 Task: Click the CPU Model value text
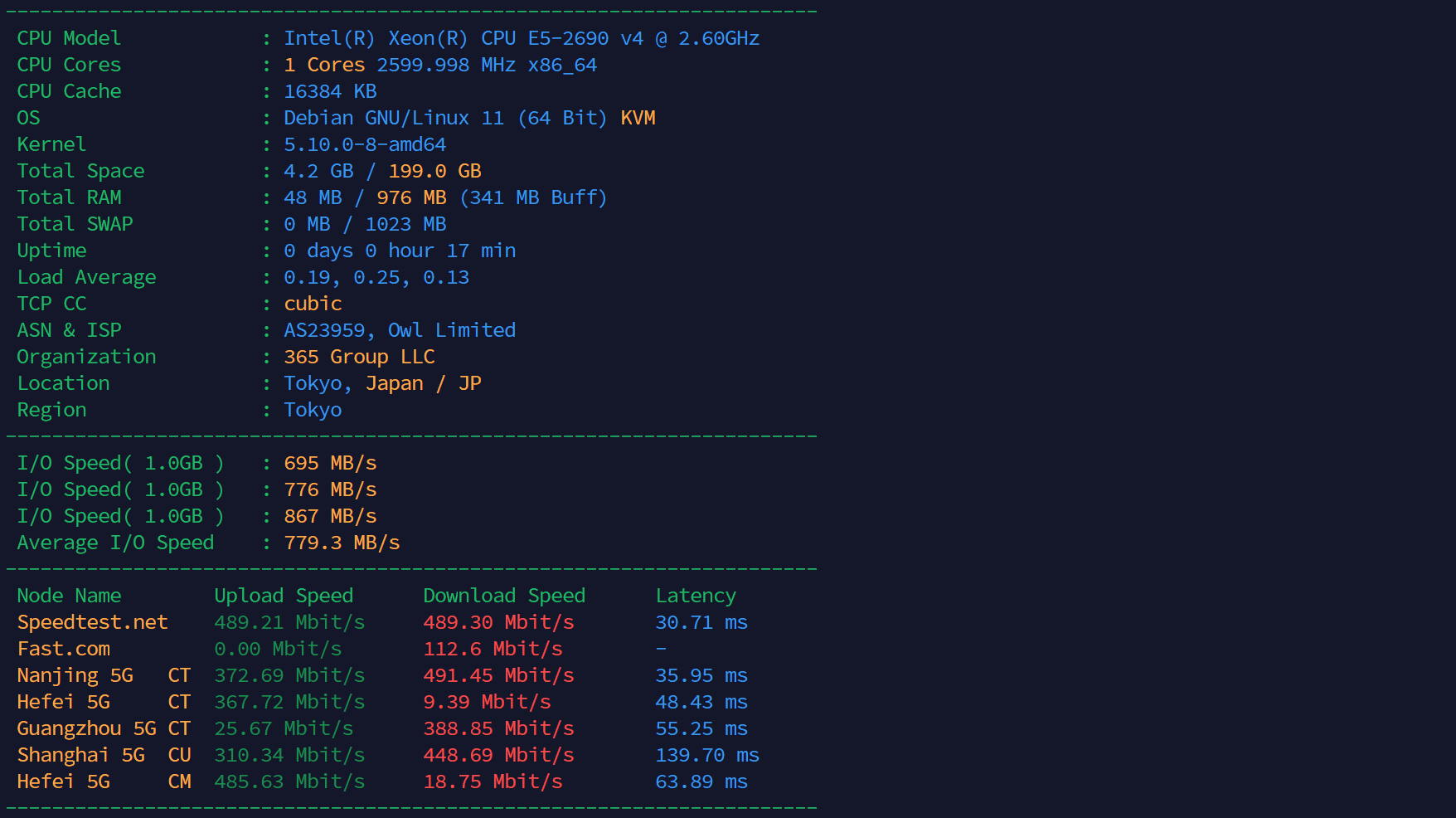(x=521, y=38)
